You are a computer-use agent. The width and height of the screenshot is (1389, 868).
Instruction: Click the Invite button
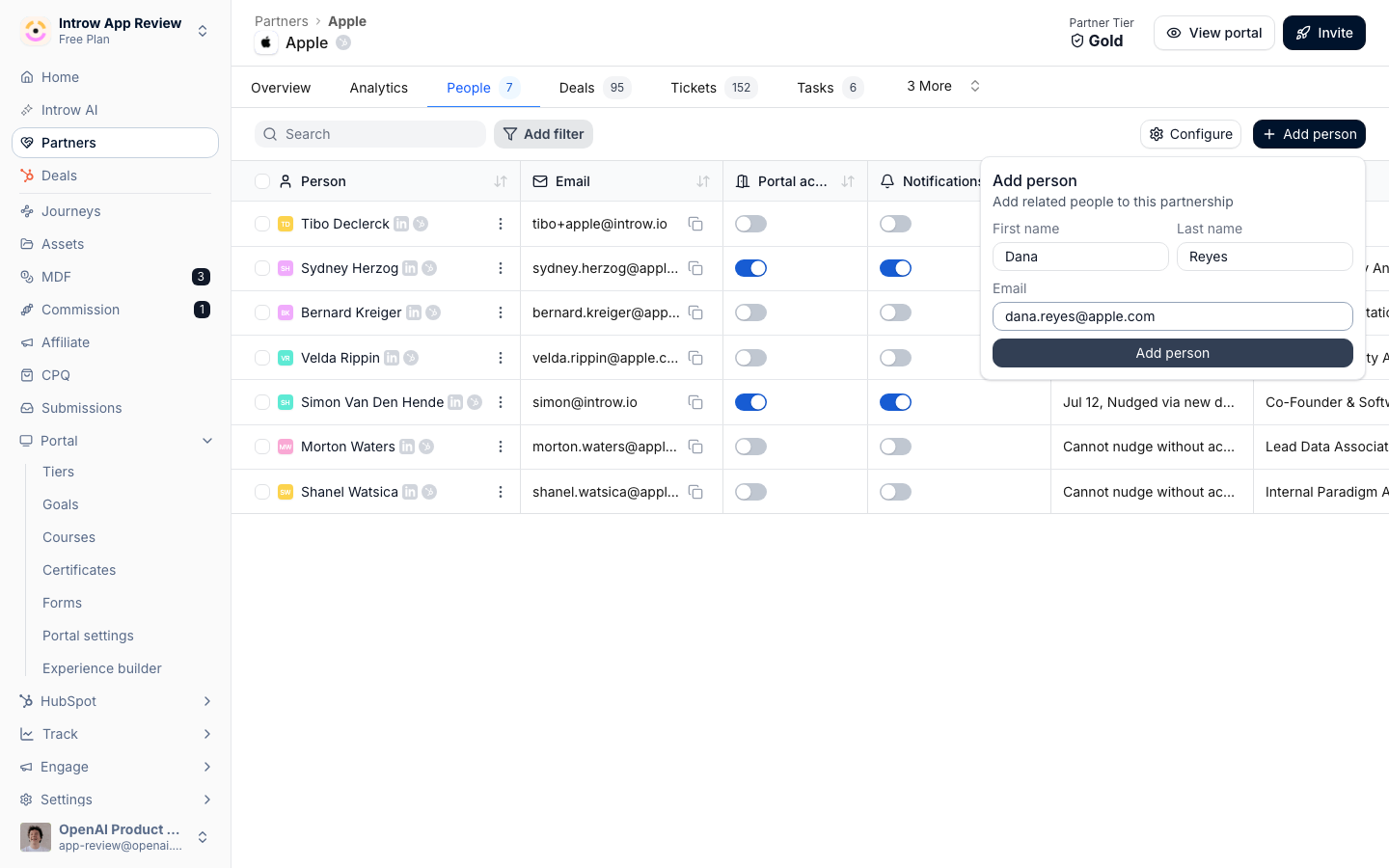[1324, 33]
